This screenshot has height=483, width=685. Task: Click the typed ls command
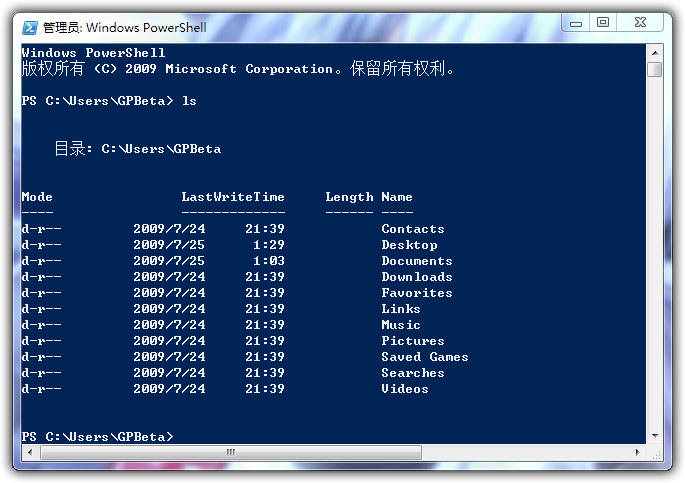point(189,101)
